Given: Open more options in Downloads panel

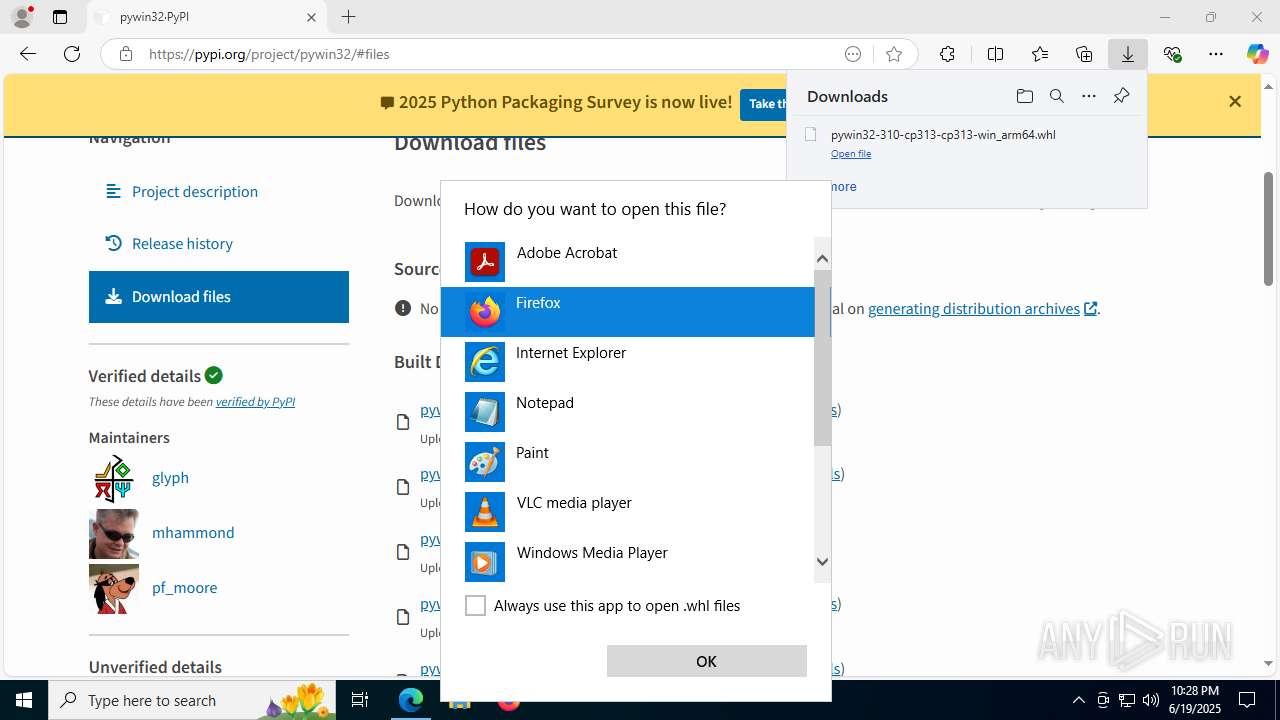Looking at the screenshot, I should tap(1089, 96).
